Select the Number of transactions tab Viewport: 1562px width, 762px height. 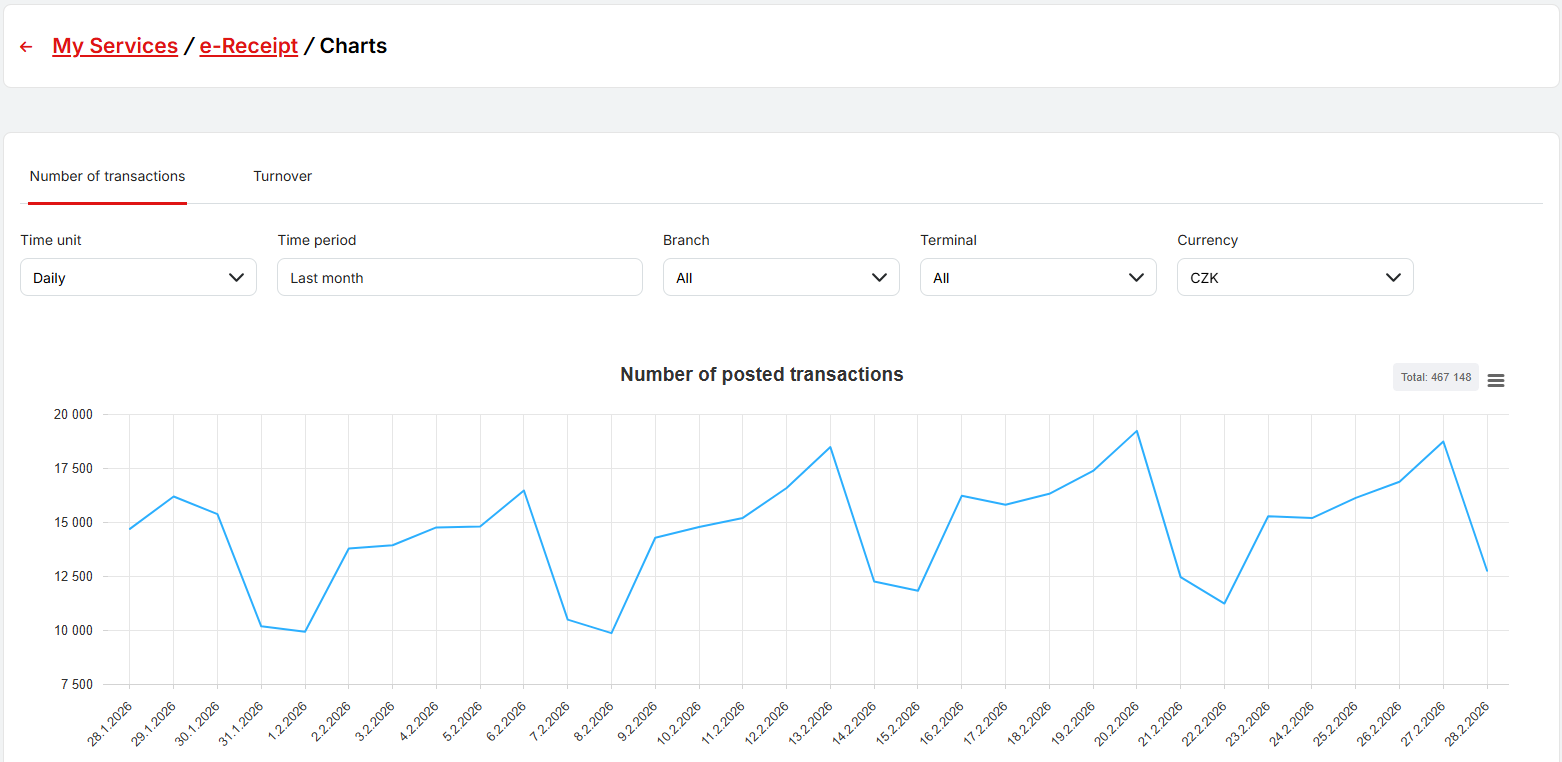pyautogui.click(x=107, y=177)
